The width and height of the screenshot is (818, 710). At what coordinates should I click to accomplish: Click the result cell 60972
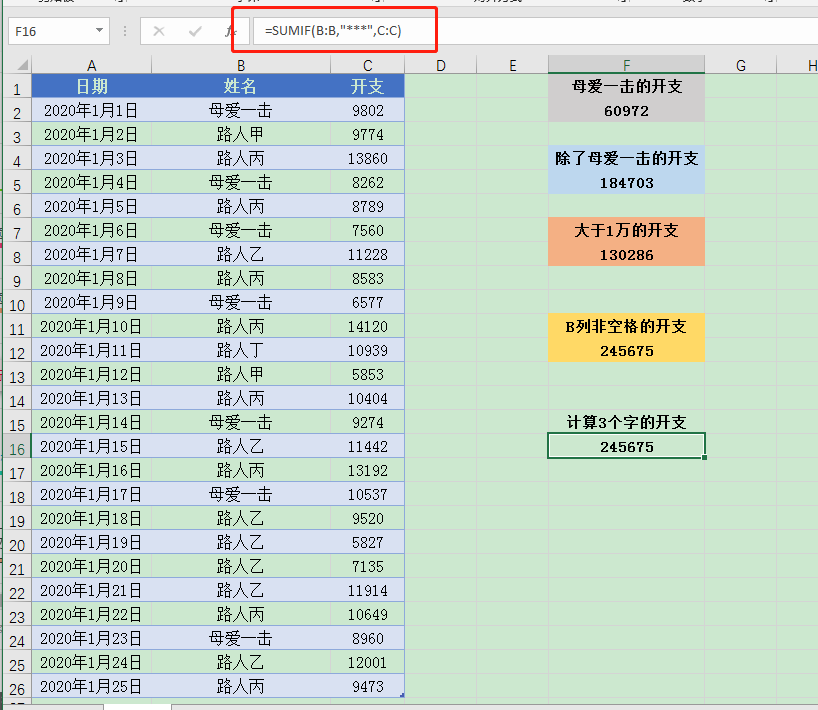tap(627, 110)
